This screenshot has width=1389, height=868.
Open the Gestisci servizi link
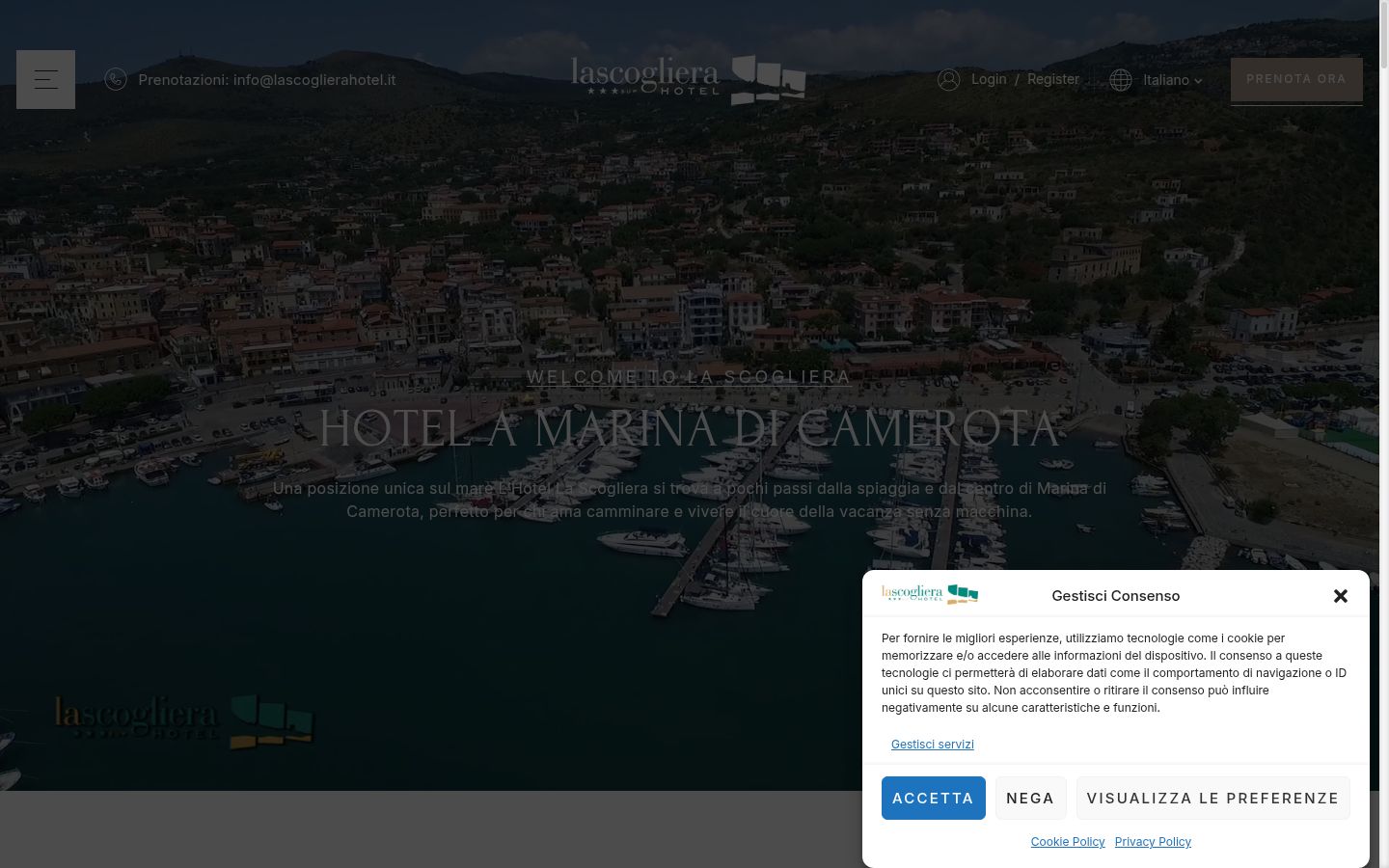pos(933,744)
